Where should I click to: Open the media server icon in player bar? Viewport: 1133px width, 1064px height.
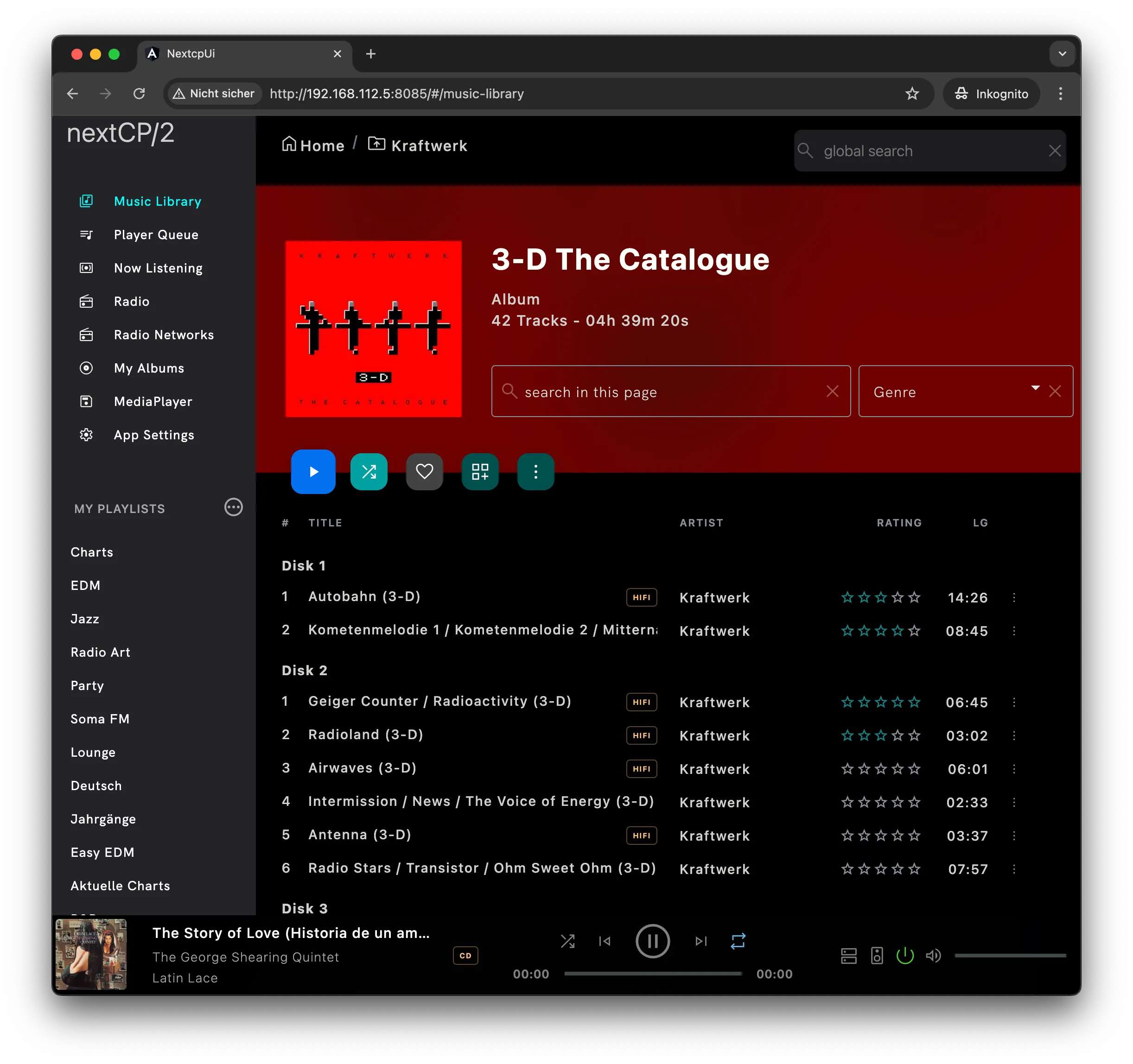click(x=849, y=955)
